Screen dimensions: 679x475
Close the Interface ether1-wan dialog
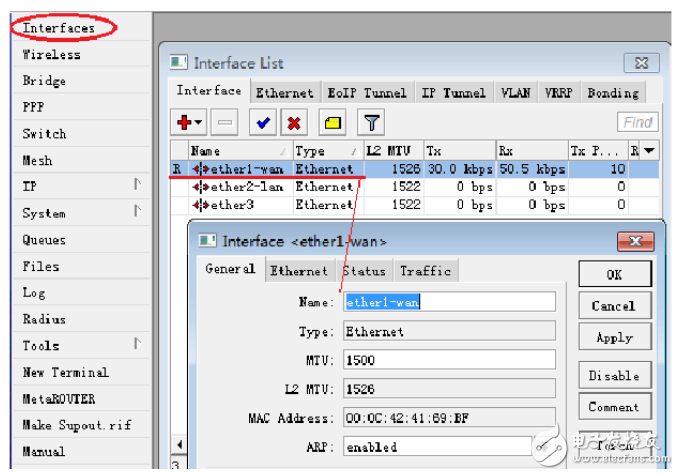(634, 241)
